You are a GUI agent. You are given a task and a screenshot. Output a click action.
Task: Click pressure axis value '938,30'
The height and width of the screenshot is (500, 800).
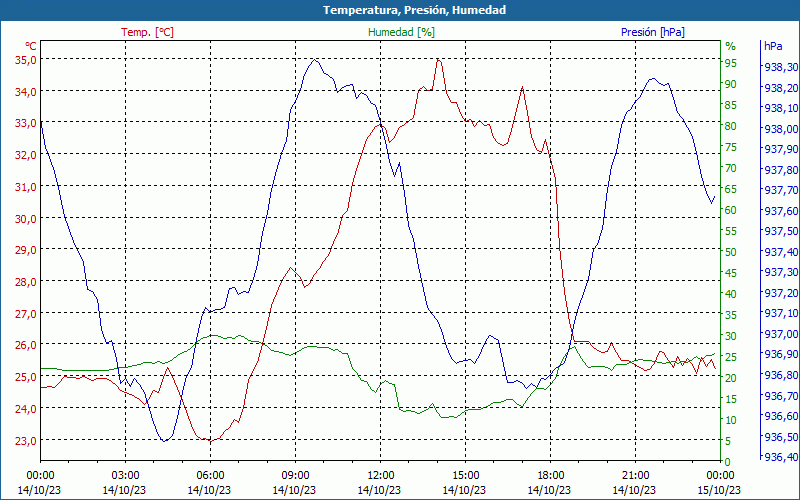tap(781, 67)
